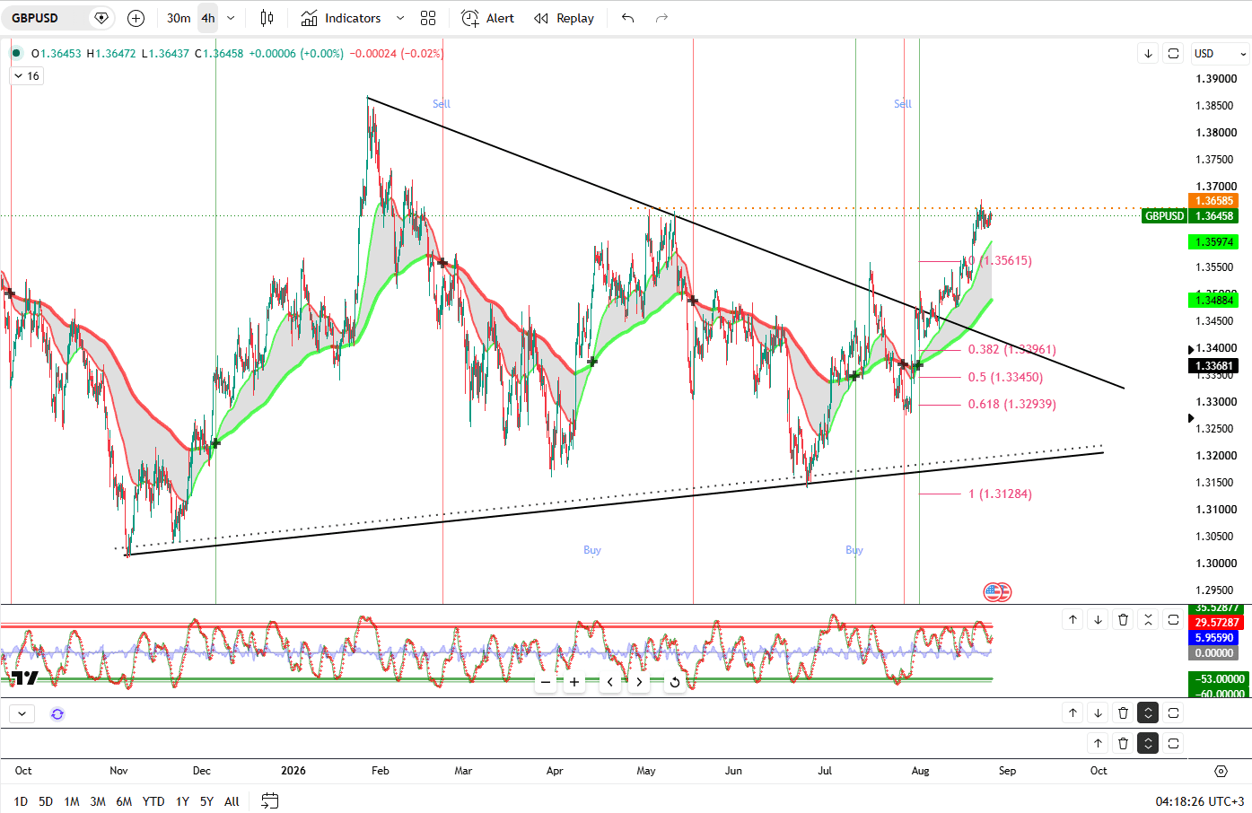Screen dimensions: 1252x813
Task: Move the second collapsed pane up
Action: (x=1073, y=713)
